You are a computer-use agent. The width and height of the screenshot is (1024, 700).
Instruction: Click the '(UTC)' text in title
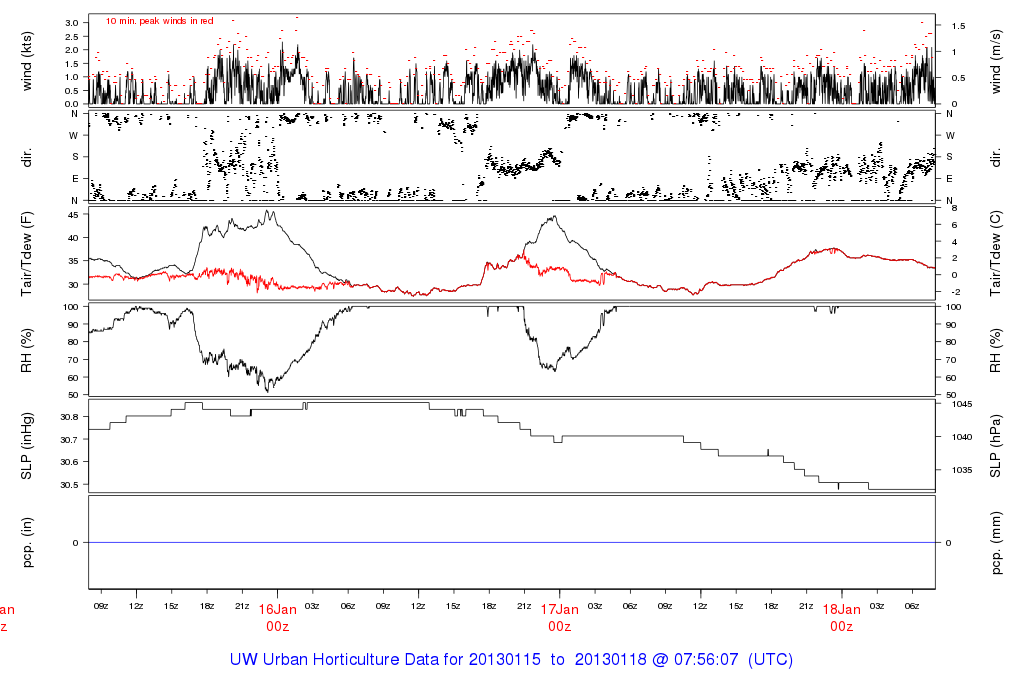pyautogui.click(x=771, y=660)
